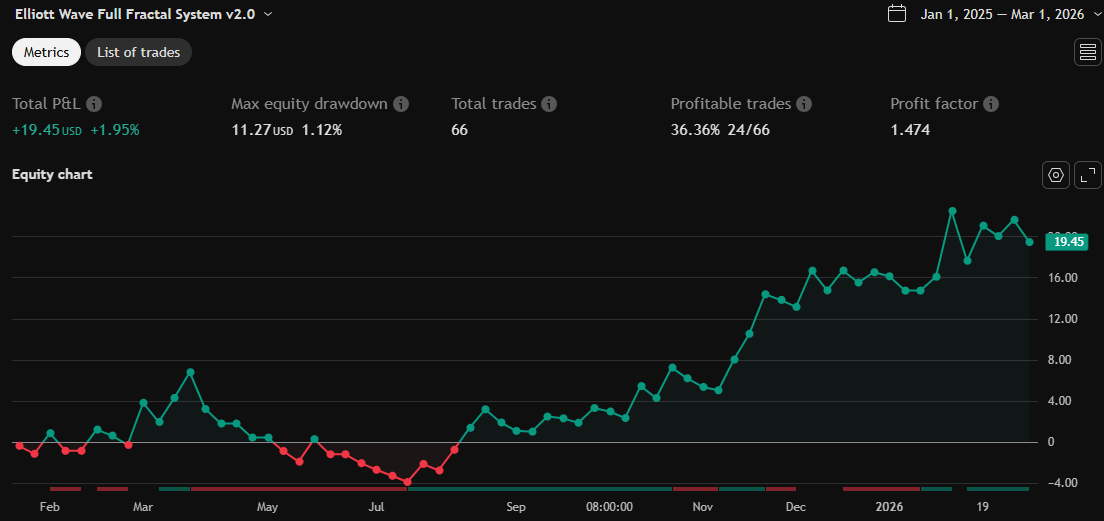The width and height of the screenshot is (1104, 521).
Task: Open the List of trades tab
Action: click(138, 52)
